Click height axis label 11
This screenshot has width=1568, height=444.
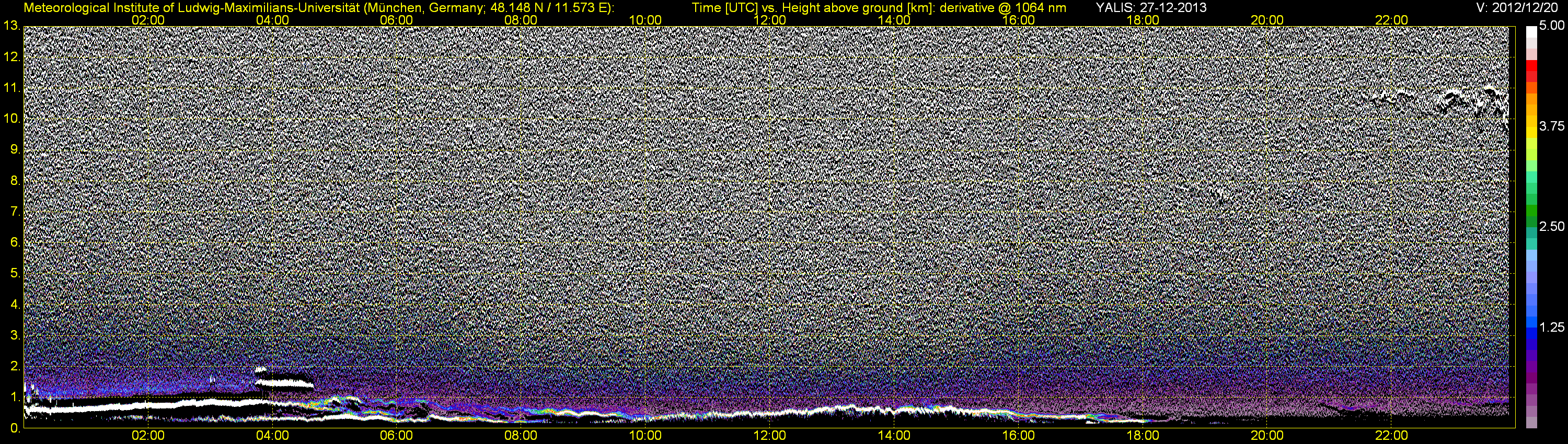11,88
